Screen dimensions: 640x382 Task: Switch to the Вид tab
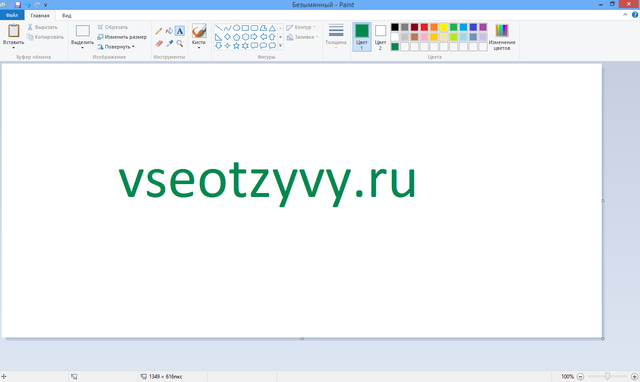point(67,16)
